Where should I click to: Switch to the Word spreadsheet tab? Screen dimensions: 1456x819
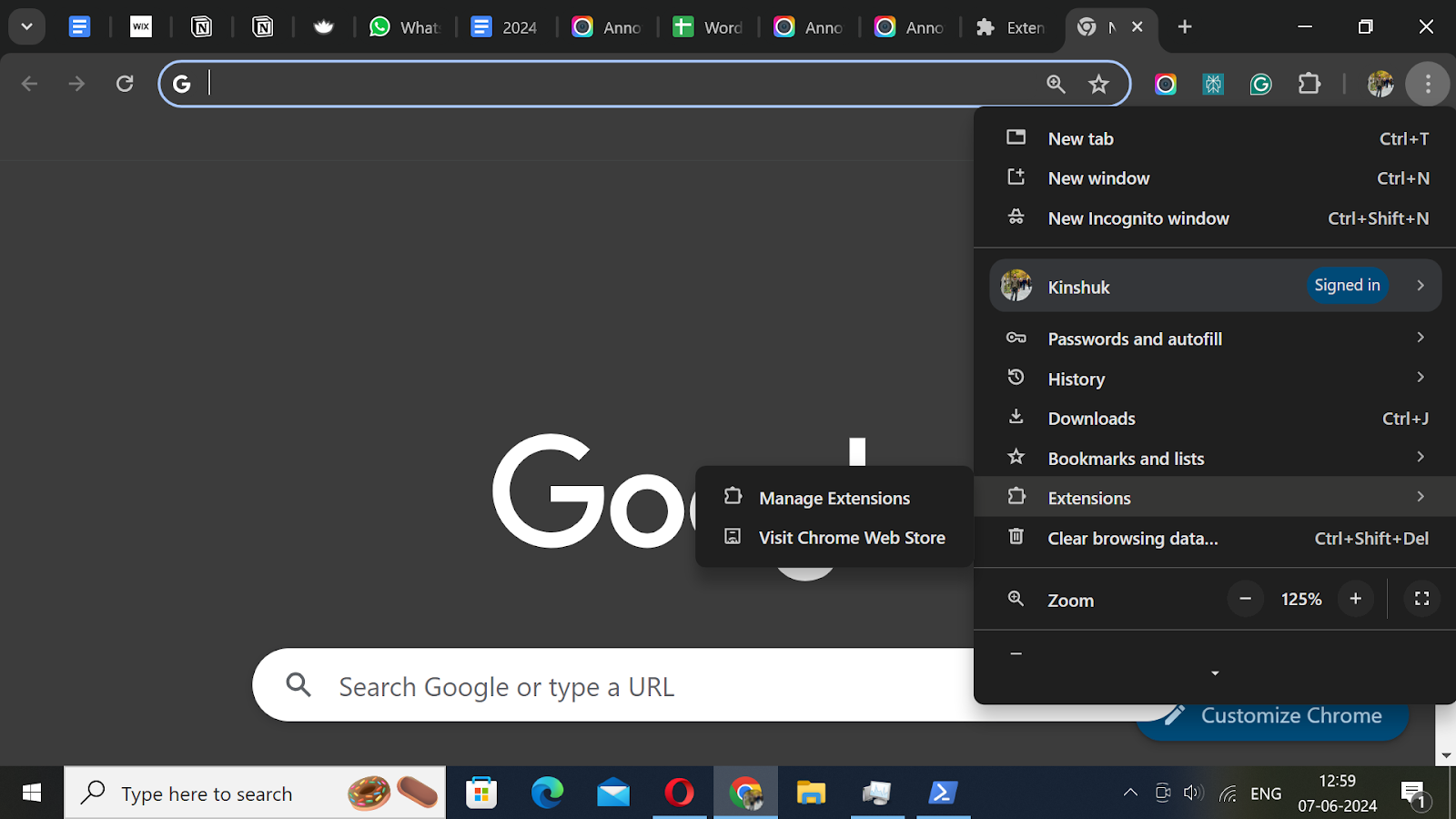(707, 27)
